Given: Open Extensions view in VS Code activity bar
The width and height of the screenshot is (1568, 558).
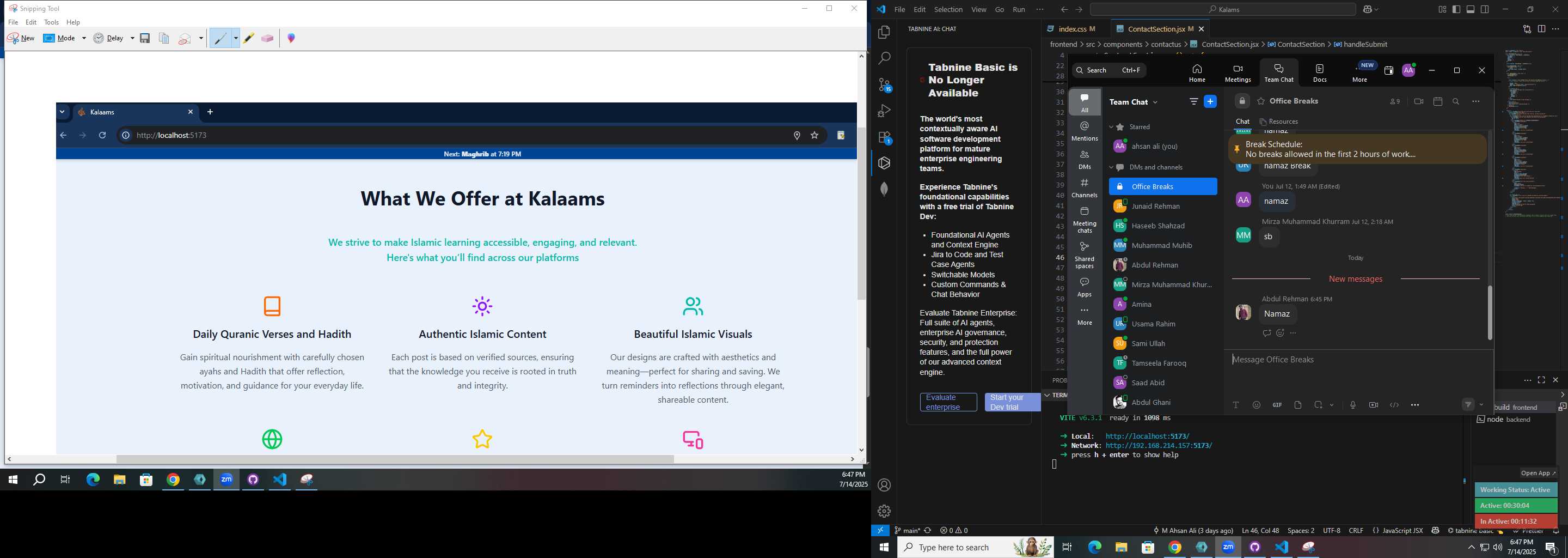Looking at the screenshot, I should click(x=884, y=138).
